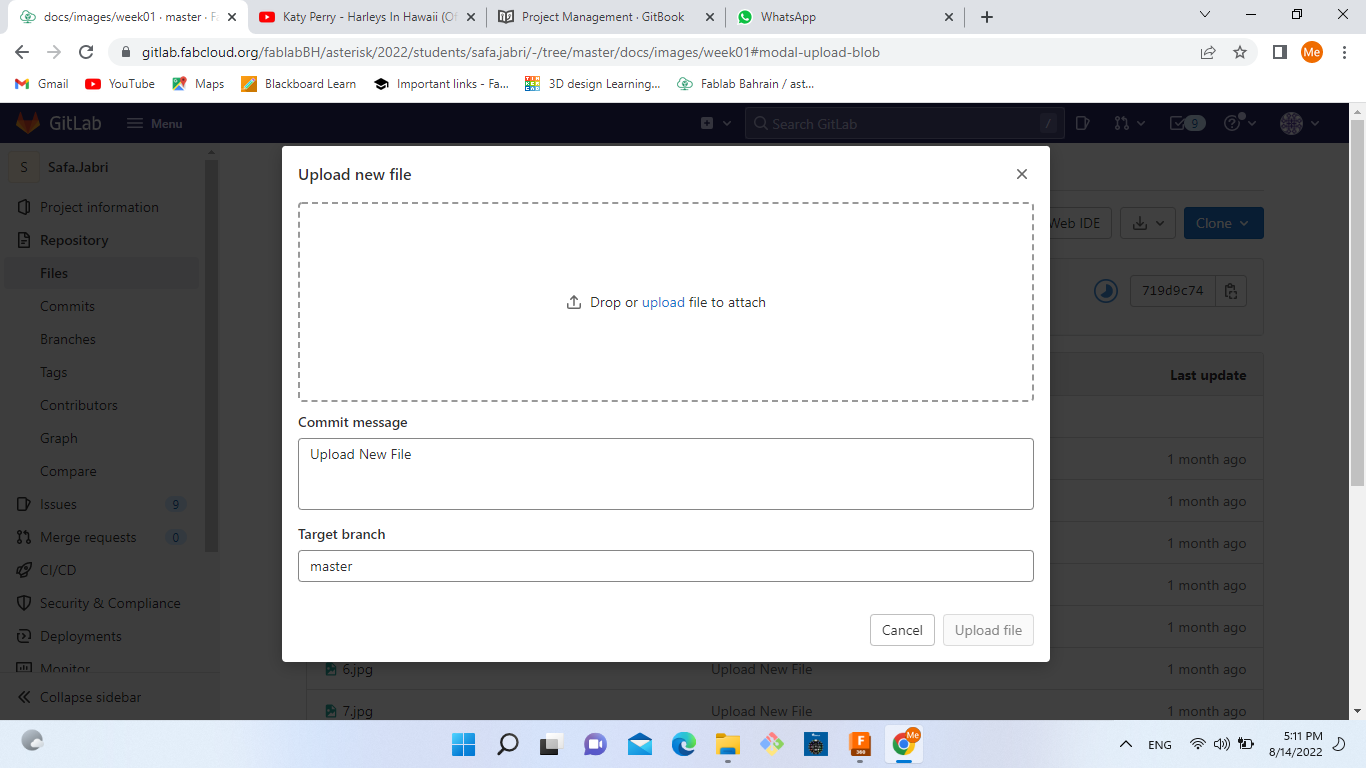Click the help question mark icon
Viewport: 1366px width, 768px height.
[1232, 123]
